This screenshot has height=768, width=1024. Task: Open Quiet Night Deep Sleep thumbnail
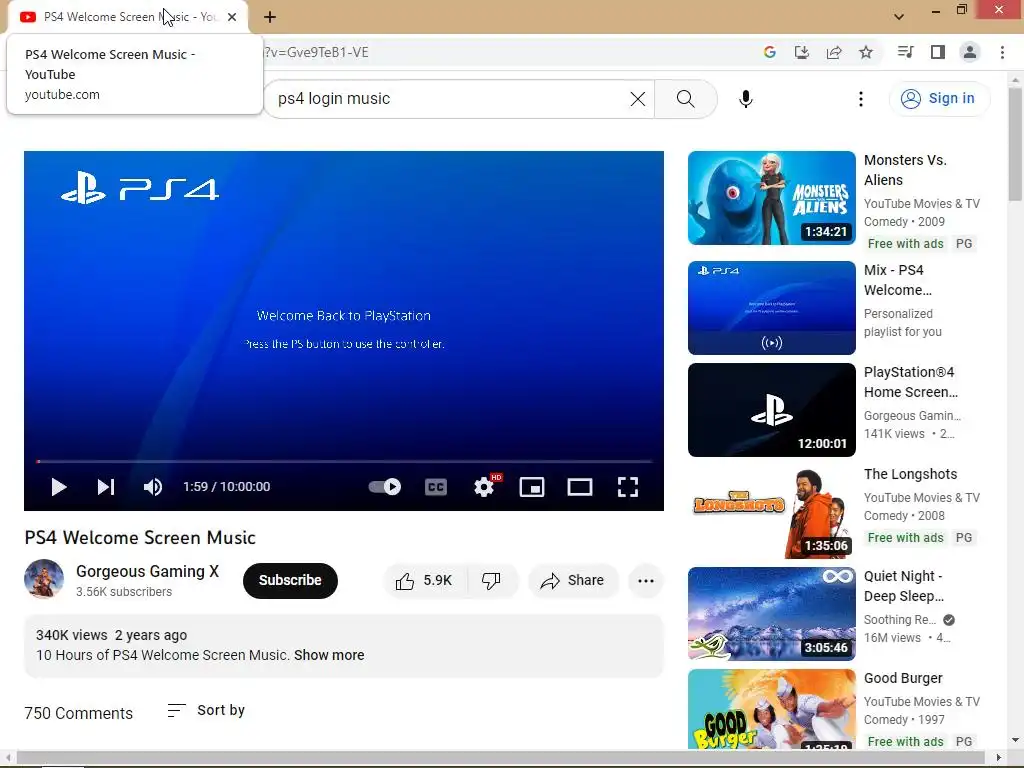[x=771, y=614]
